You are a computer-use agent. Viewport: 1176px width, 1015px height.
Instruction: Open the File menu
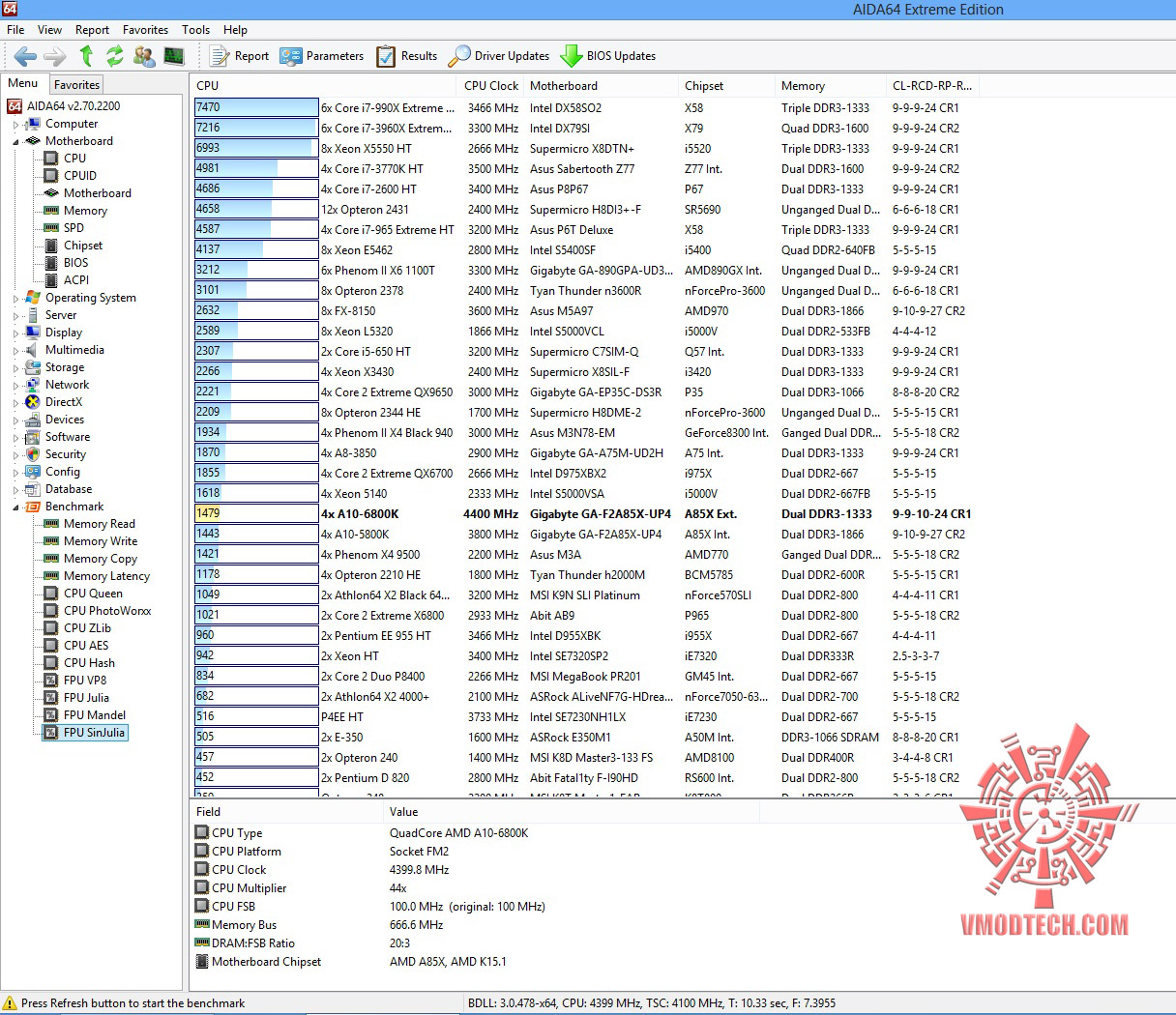pos(15,30)
